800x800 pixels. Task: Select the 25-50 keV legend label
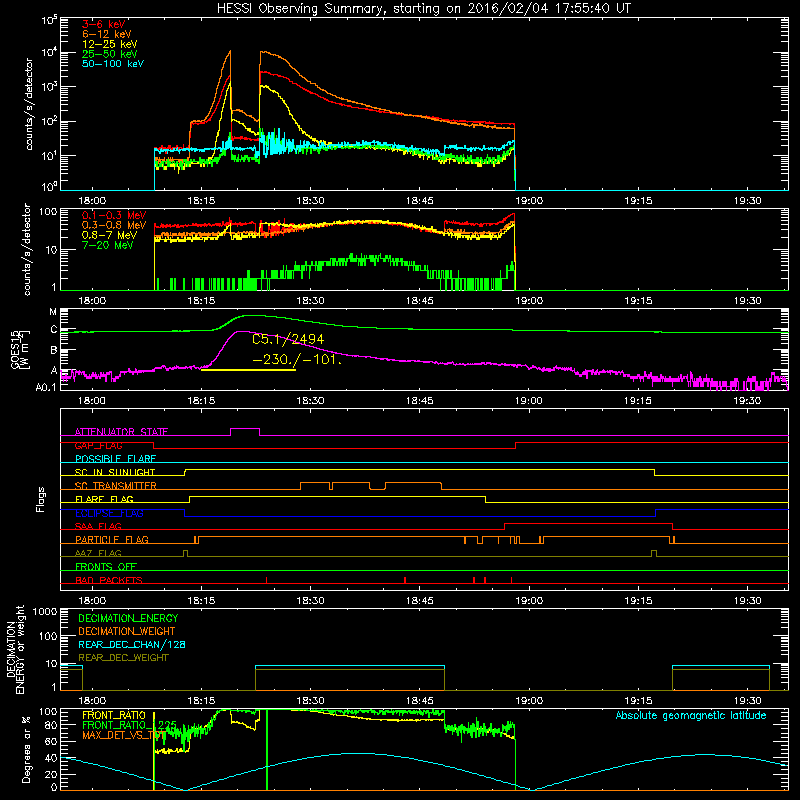pyautogui.click(x=110, y=54)
